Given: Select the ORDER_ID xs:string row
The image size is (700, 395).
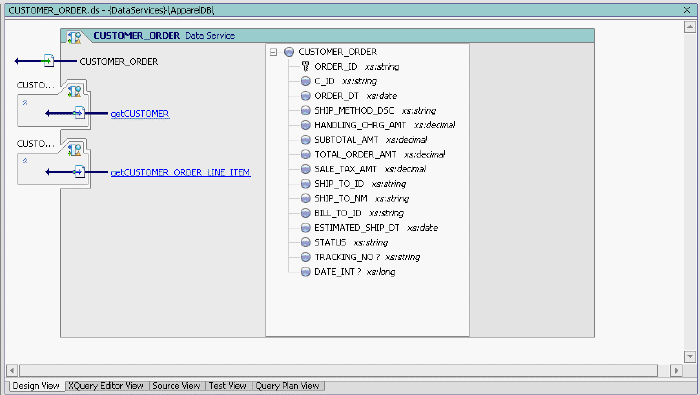Looking at the screenshot, I should point(356,67).
